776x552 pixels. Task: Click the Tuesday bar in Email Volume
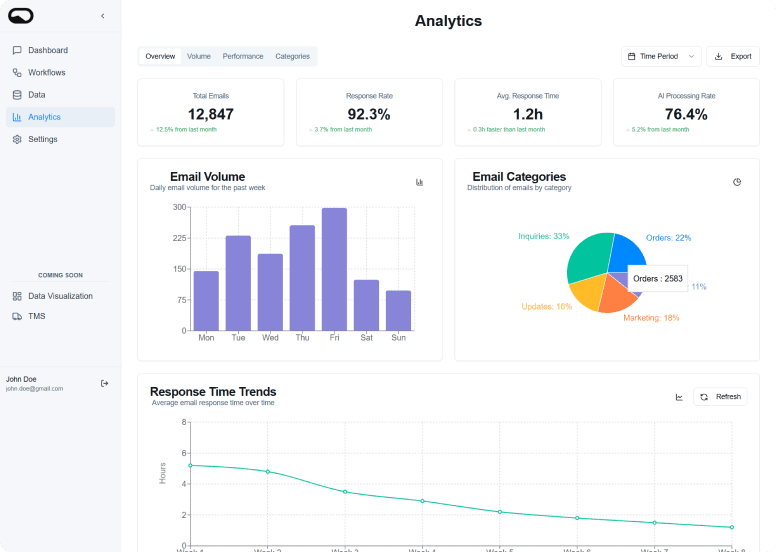(238, 283)
